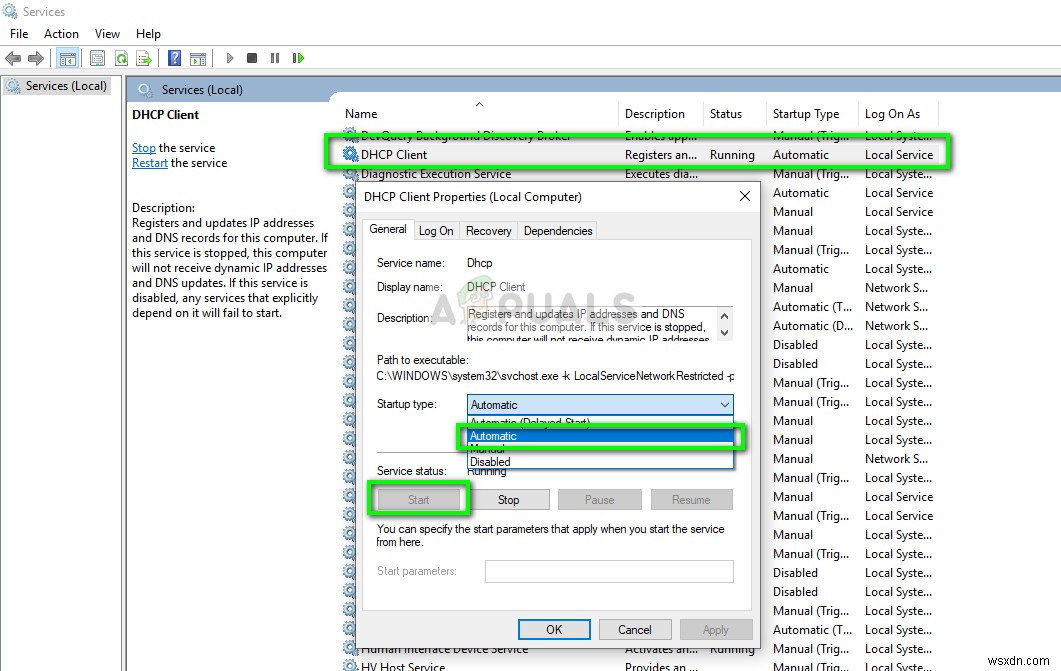Click the Help icon in the toolbar

tap(172, 57)
